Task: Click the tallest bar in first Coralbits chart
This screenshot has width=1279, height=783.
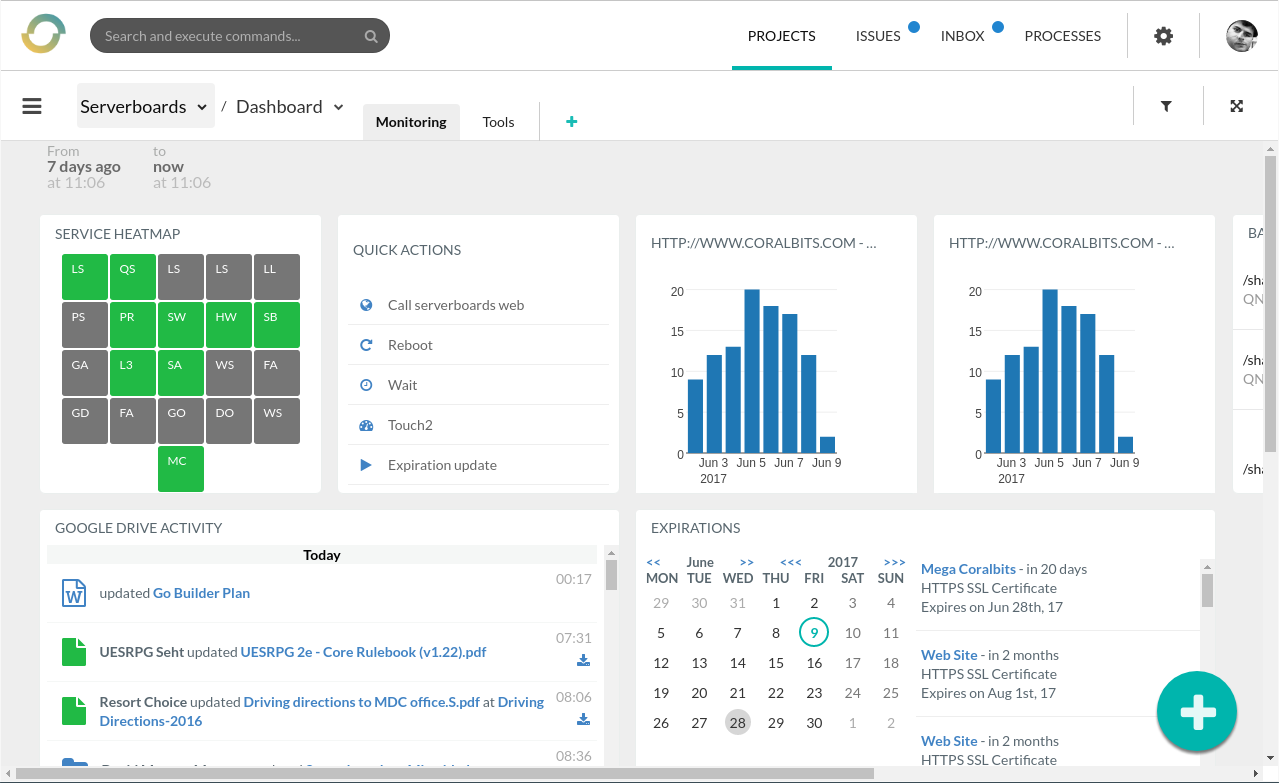Action: pyautogui.click(x=752, y=372)
